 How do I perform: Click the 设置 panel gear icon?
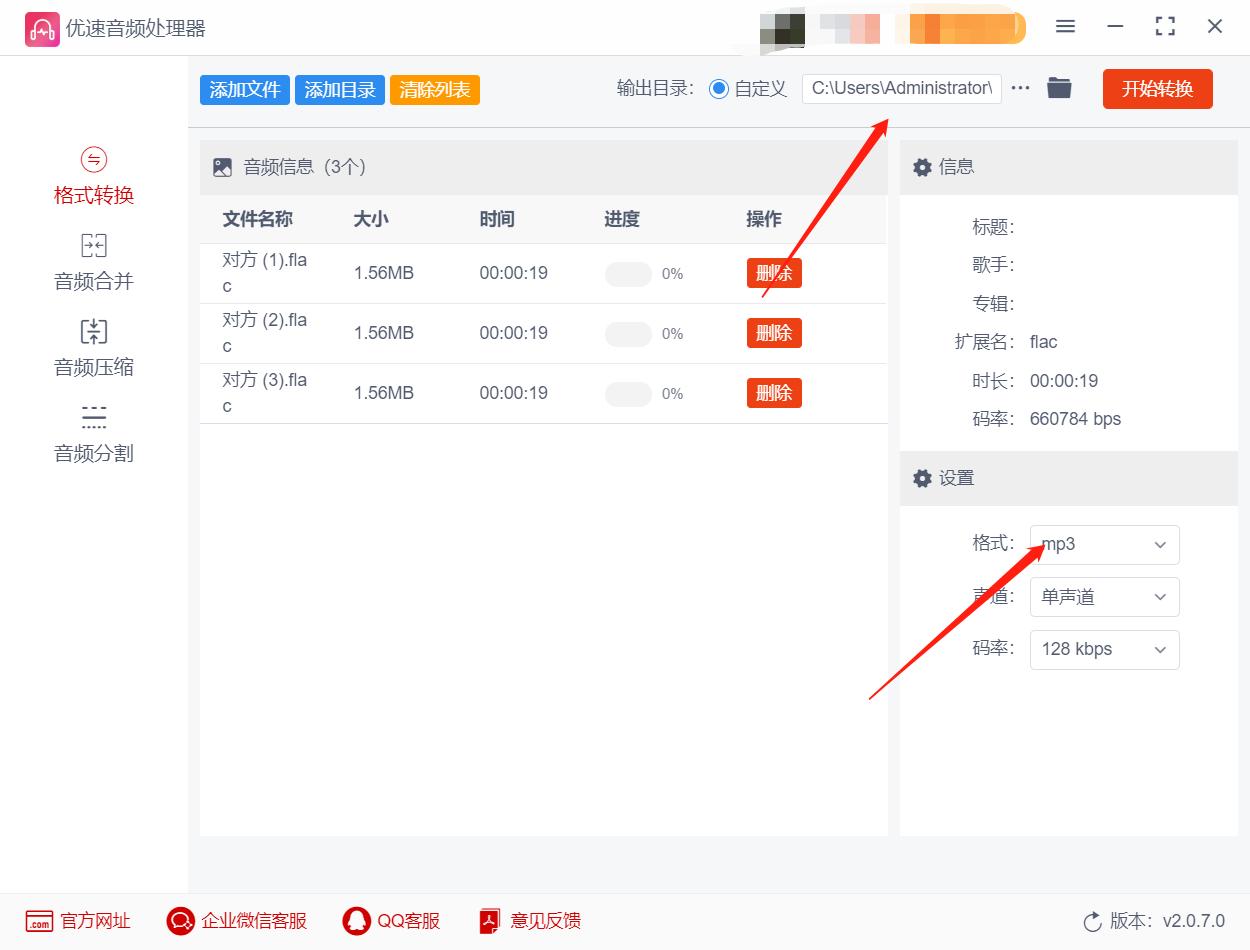[922, 478]
